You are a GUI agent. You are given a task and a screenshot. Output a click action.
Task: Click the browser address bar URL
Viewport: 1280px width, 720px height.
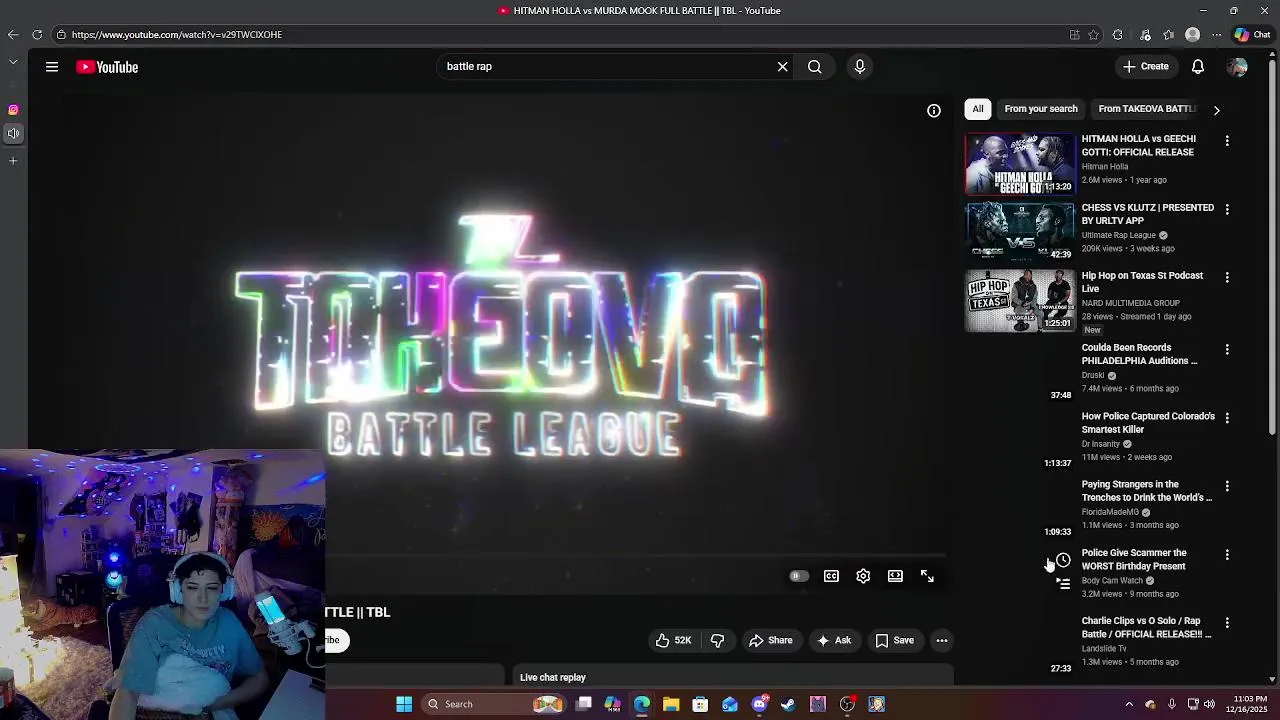(x=177, y=35)
